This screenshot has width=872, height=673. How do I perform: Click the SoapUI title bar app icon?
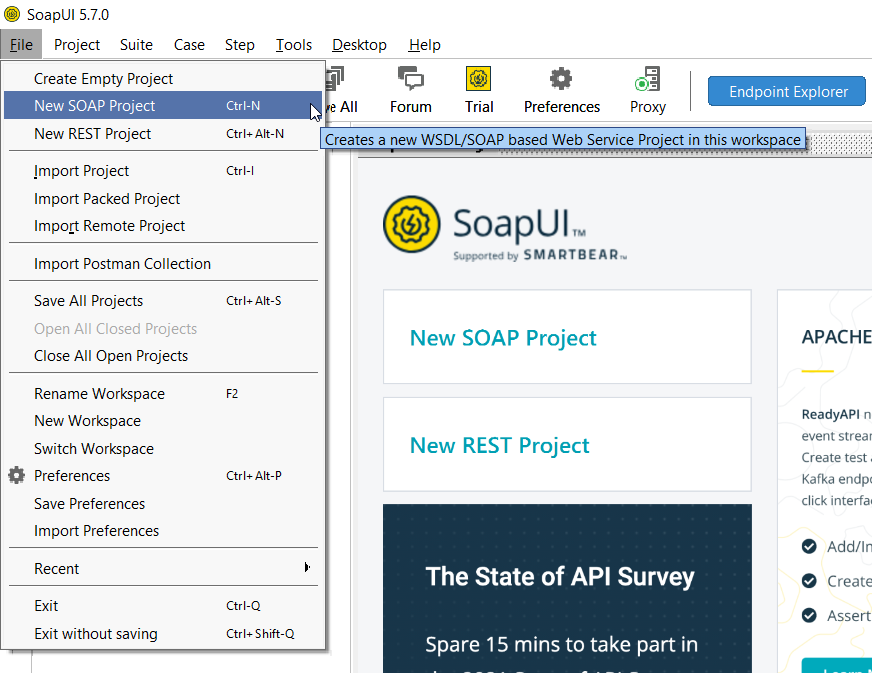tap(12, 14)
